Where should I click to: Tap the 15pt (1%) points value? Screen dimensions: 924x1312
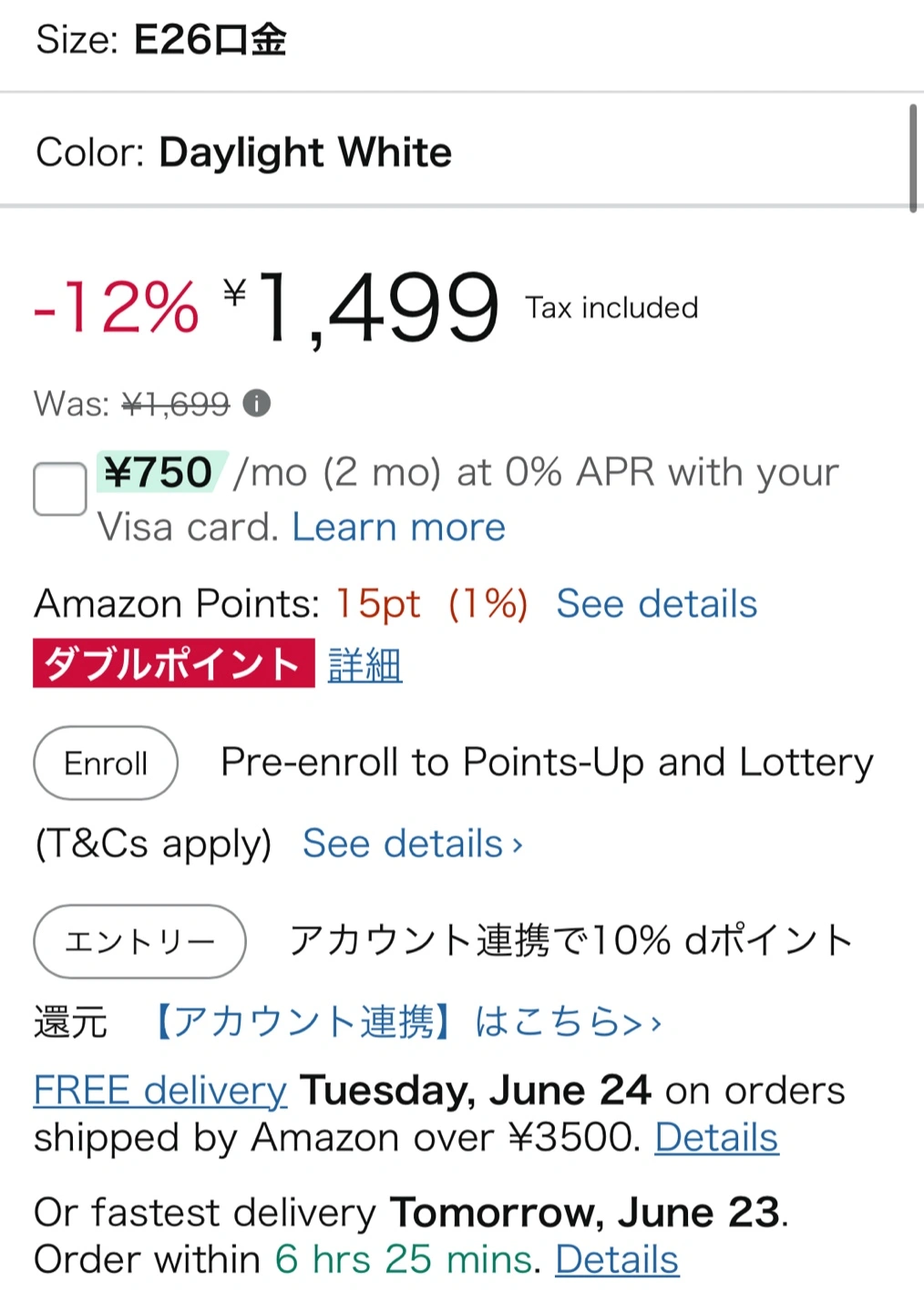(x=431, y=603)
